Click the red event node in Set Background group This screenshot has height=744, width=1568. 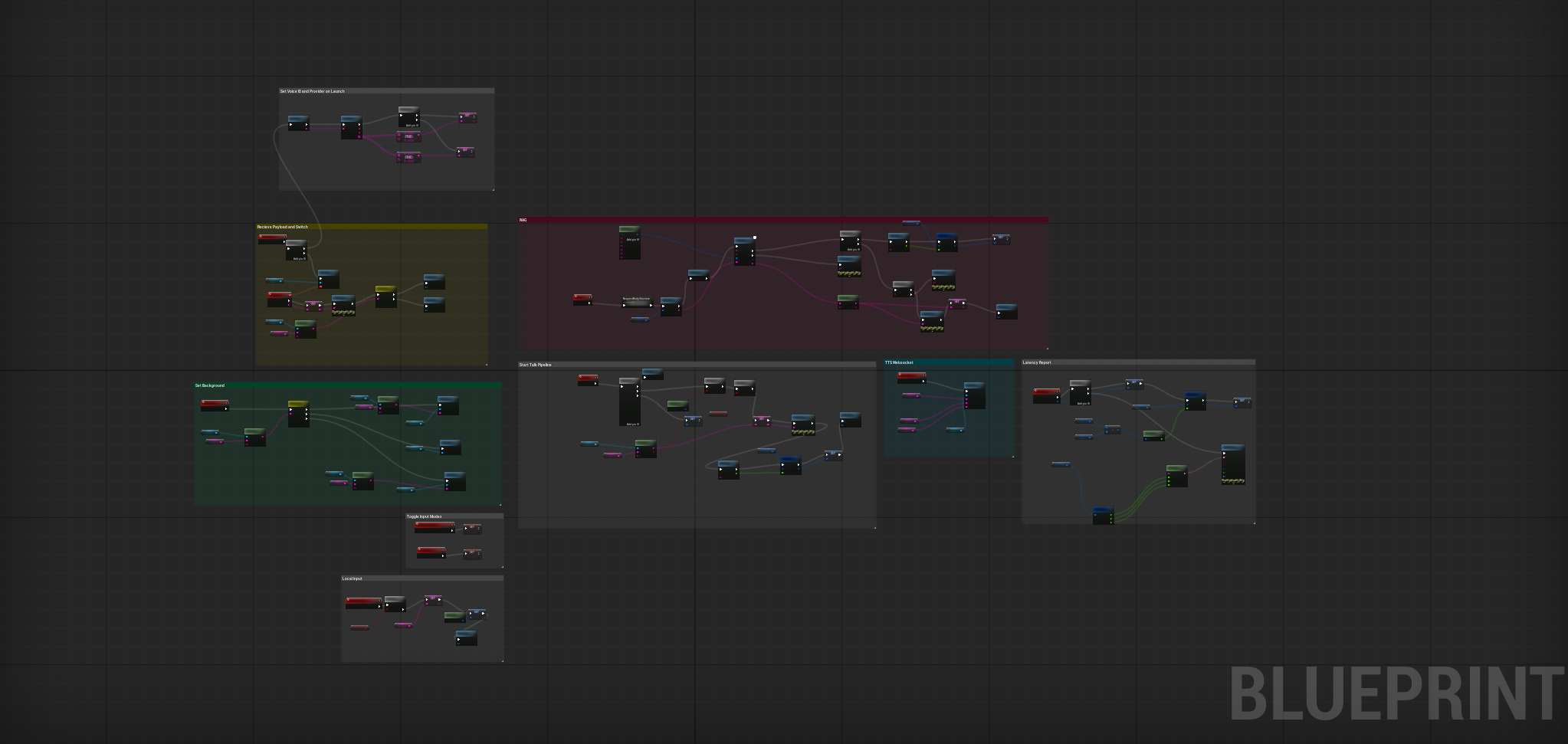point(215,405)
